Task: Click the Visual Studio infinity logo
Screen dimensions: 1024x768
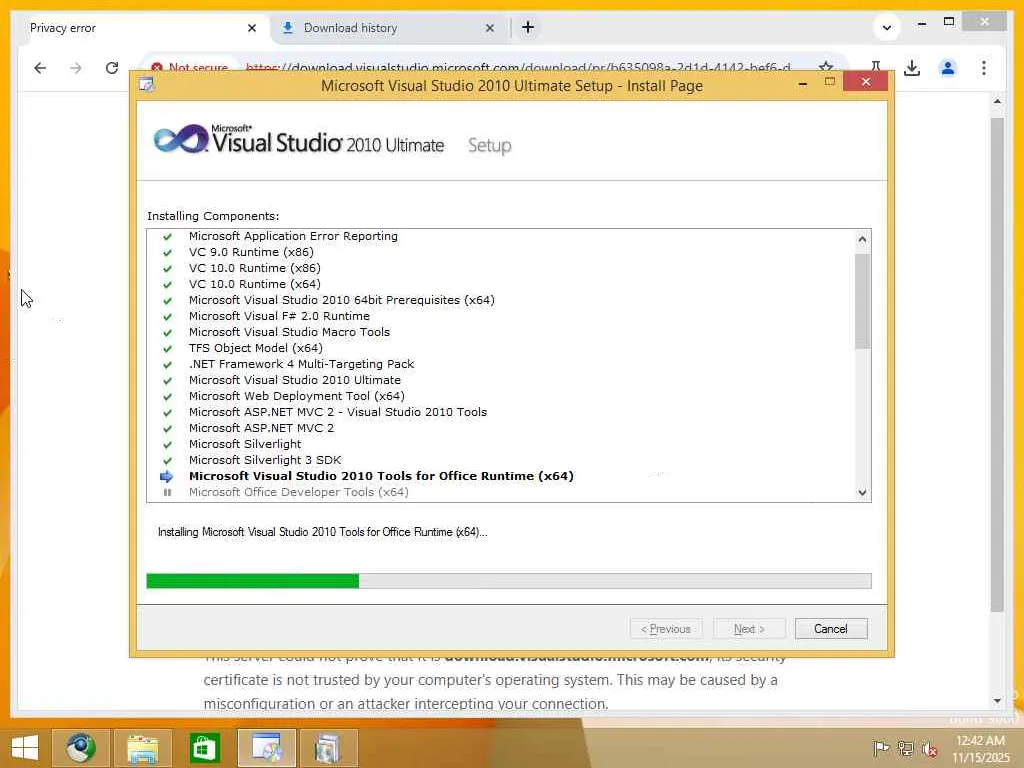Action: pyautogui.click(x=181, y=139)
